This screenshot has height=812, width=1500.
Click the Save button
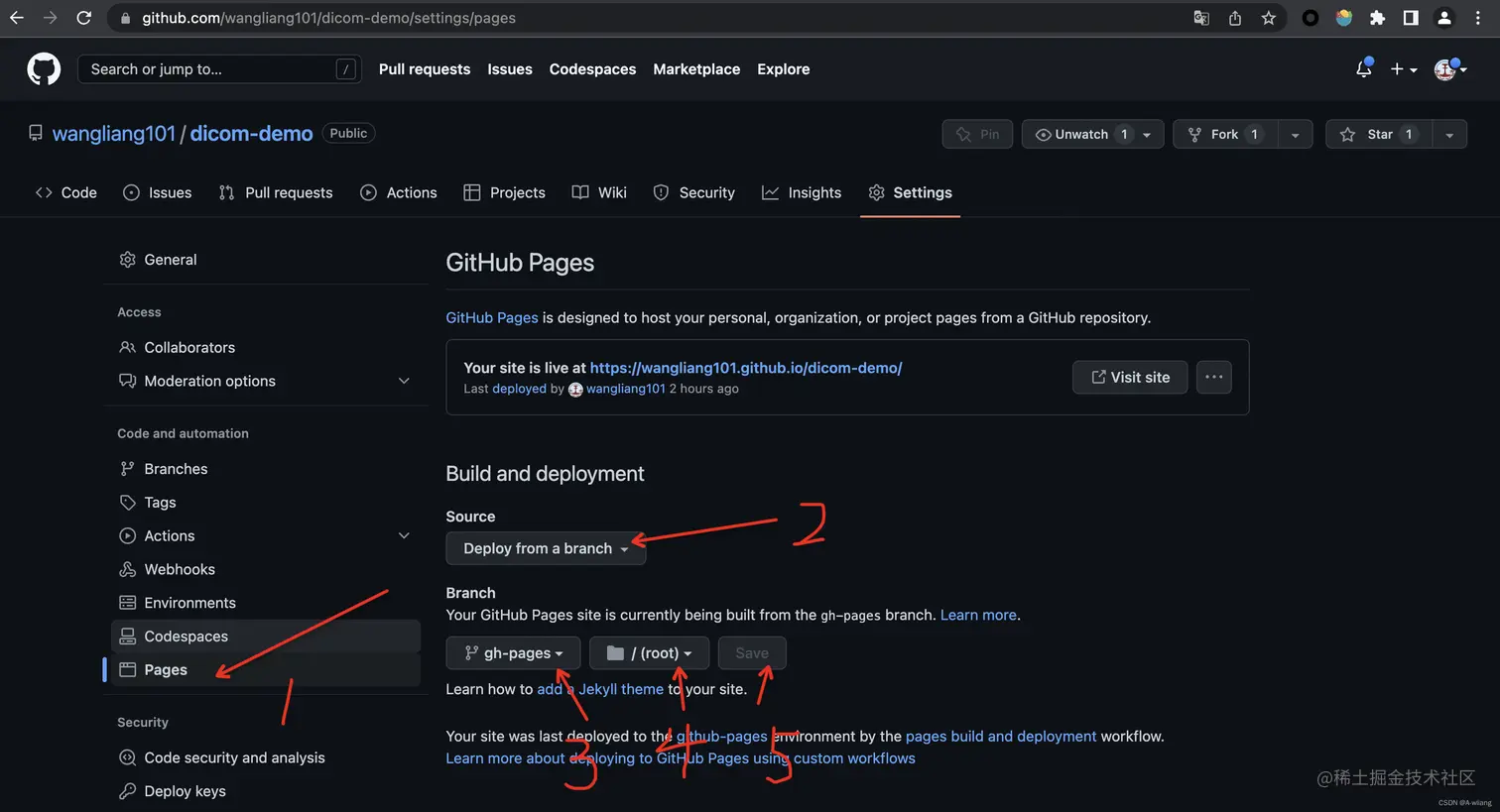click(x=752, y=653)
